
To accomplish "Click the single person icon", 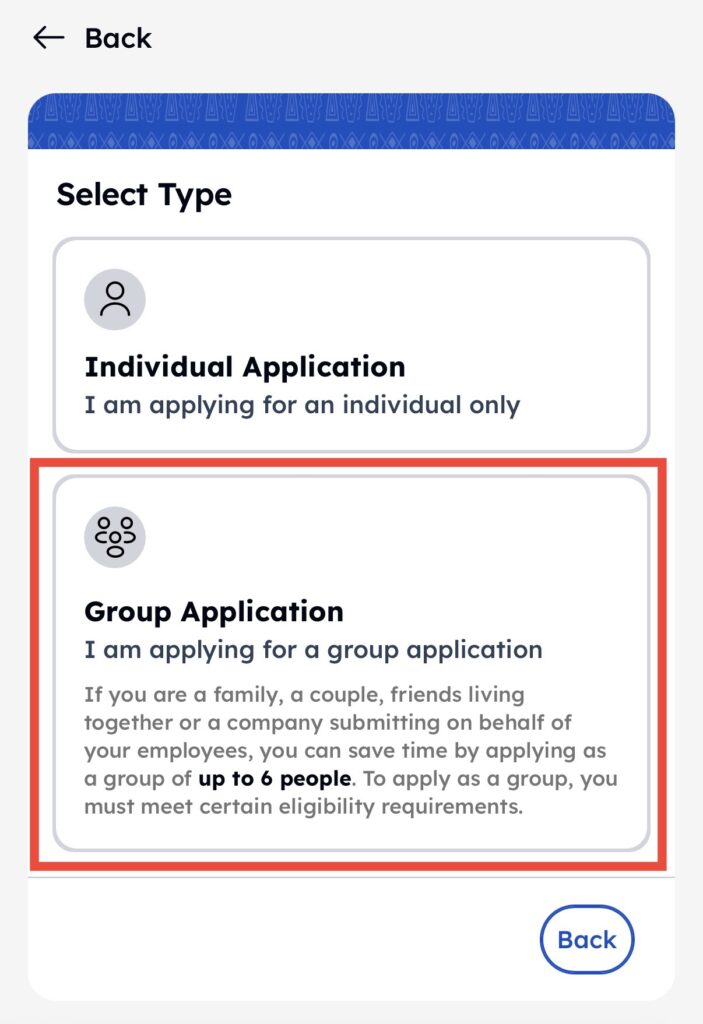I will point(115,299).
